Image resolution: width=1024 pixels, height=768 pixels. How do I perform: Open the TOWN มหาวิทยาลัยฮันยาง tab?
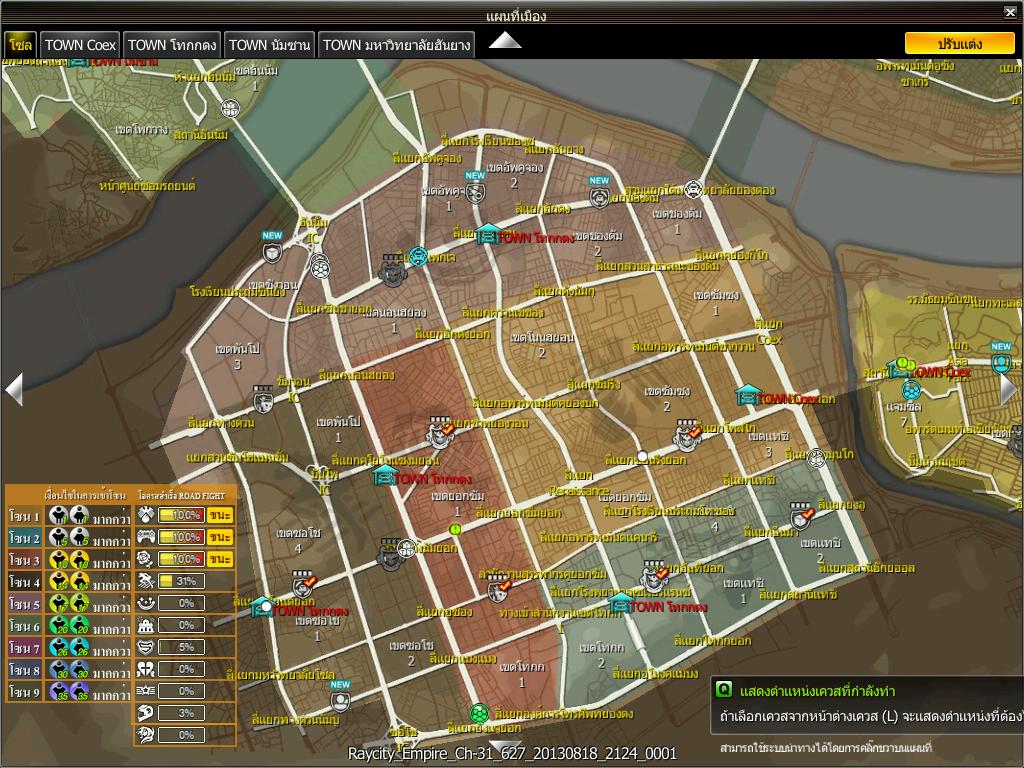pos(396,45)
